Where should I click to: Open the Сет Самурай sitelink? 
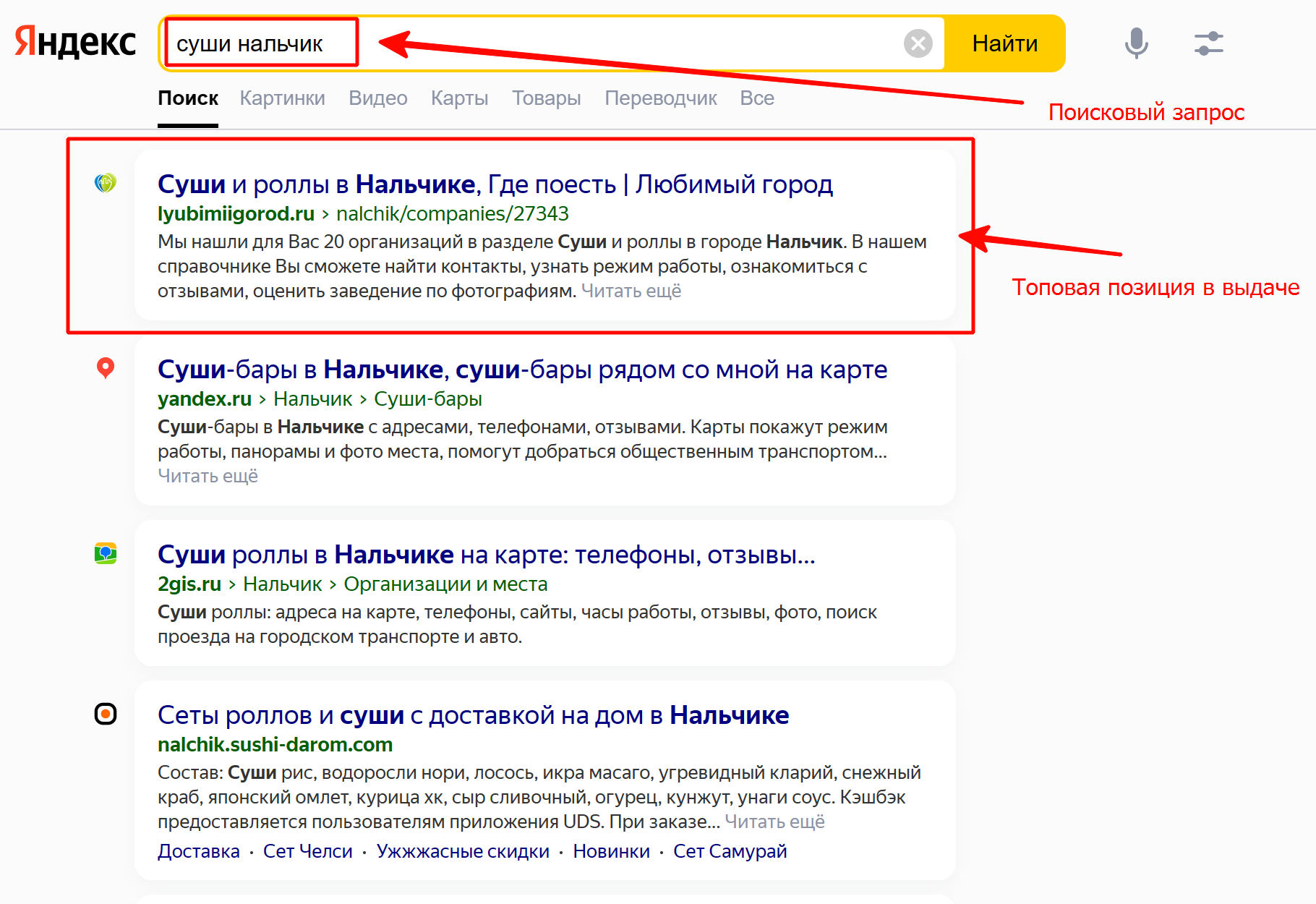point(730,851)
